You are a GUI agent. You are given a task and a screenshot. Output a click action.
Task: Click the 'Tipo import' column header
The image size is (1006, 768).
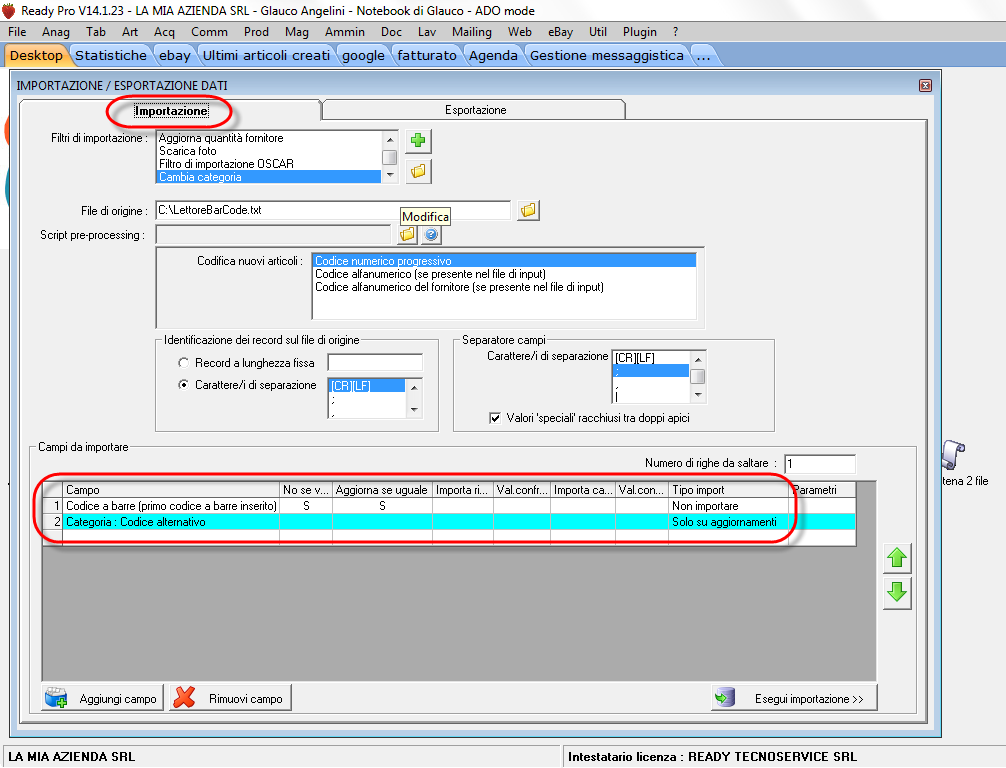tap(728, 490)
